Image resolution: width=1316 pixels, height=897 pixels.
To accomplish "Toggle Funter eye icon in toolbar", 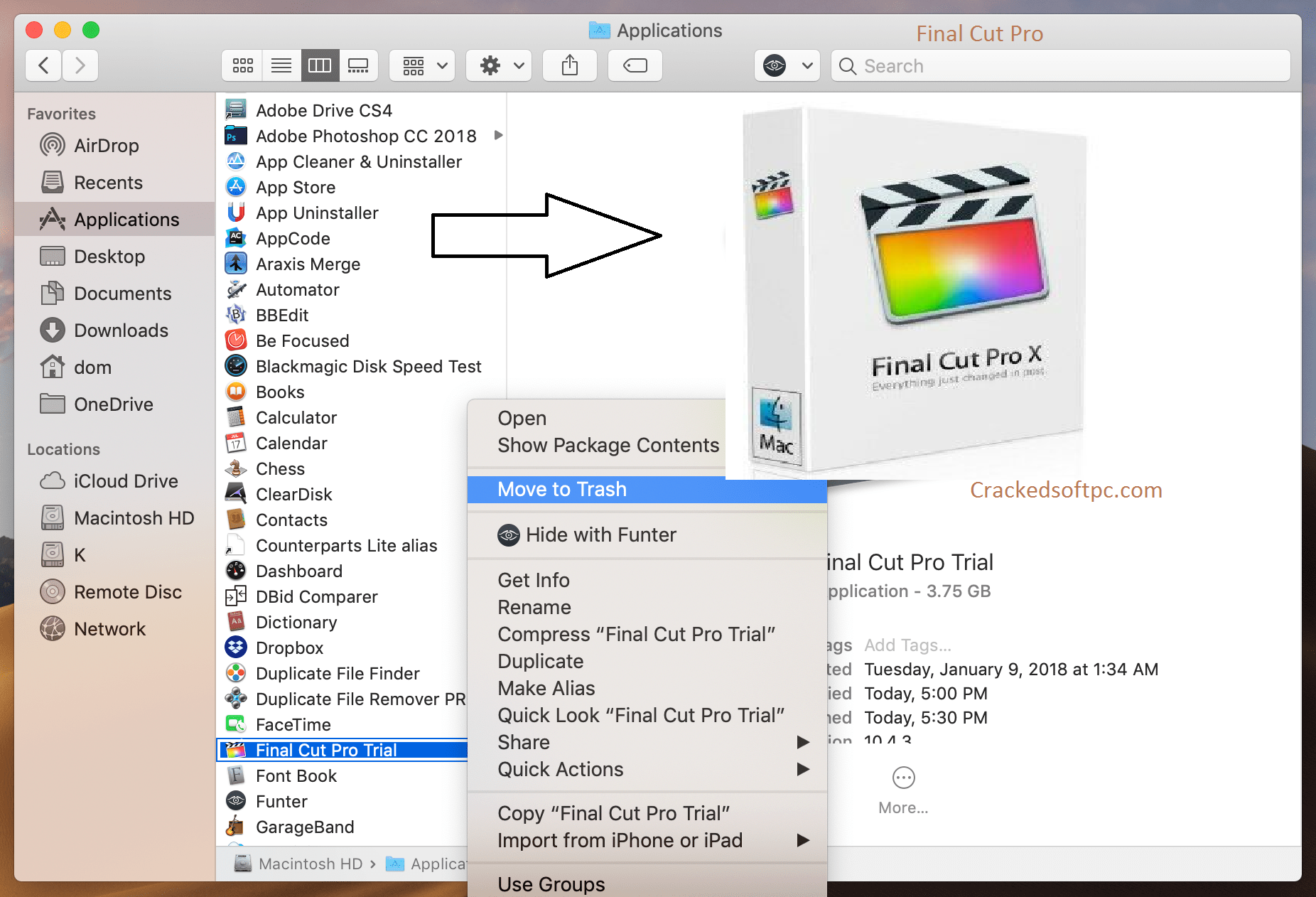I will pyautogui.click(x=775, y=66).
